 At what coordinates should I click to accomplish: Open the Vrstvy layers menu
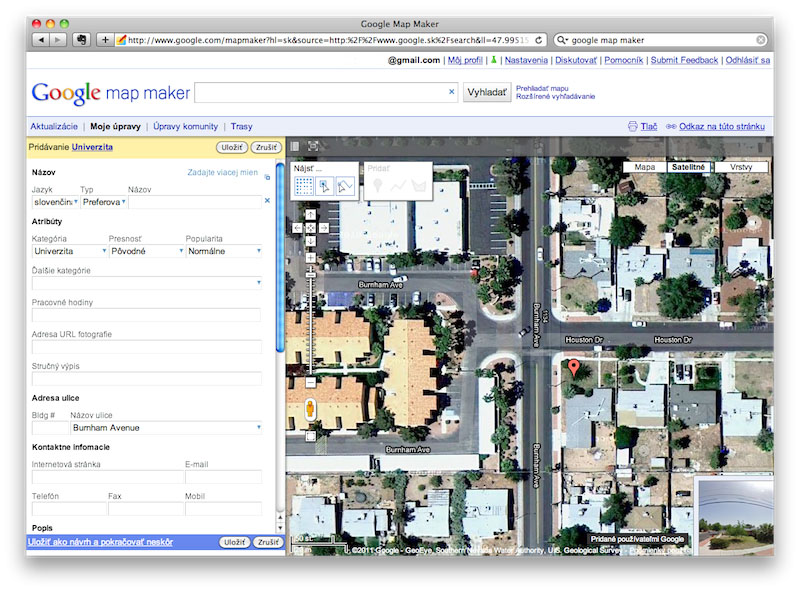point(741,167)
